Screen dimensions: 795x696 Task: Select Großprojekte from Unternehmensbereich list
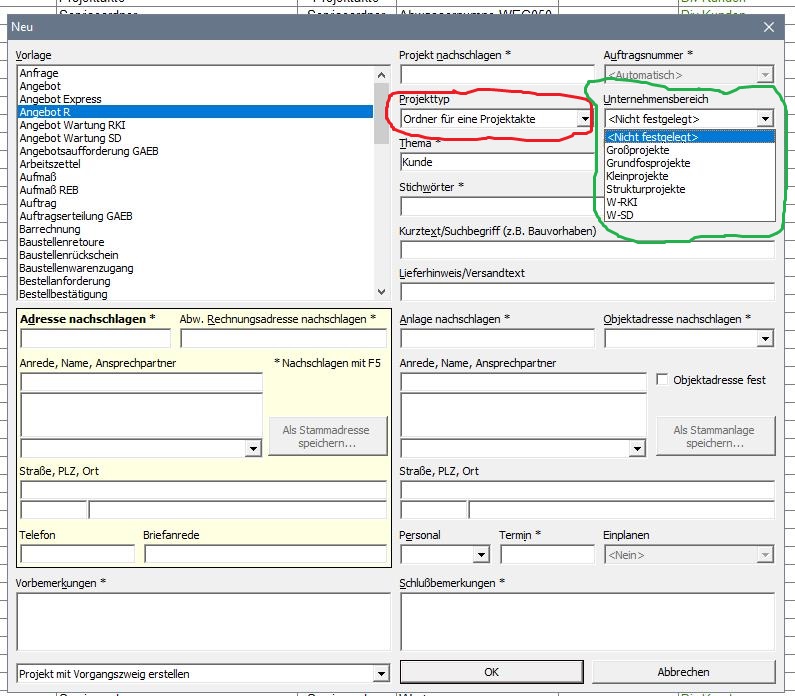[x=638, y=150]
